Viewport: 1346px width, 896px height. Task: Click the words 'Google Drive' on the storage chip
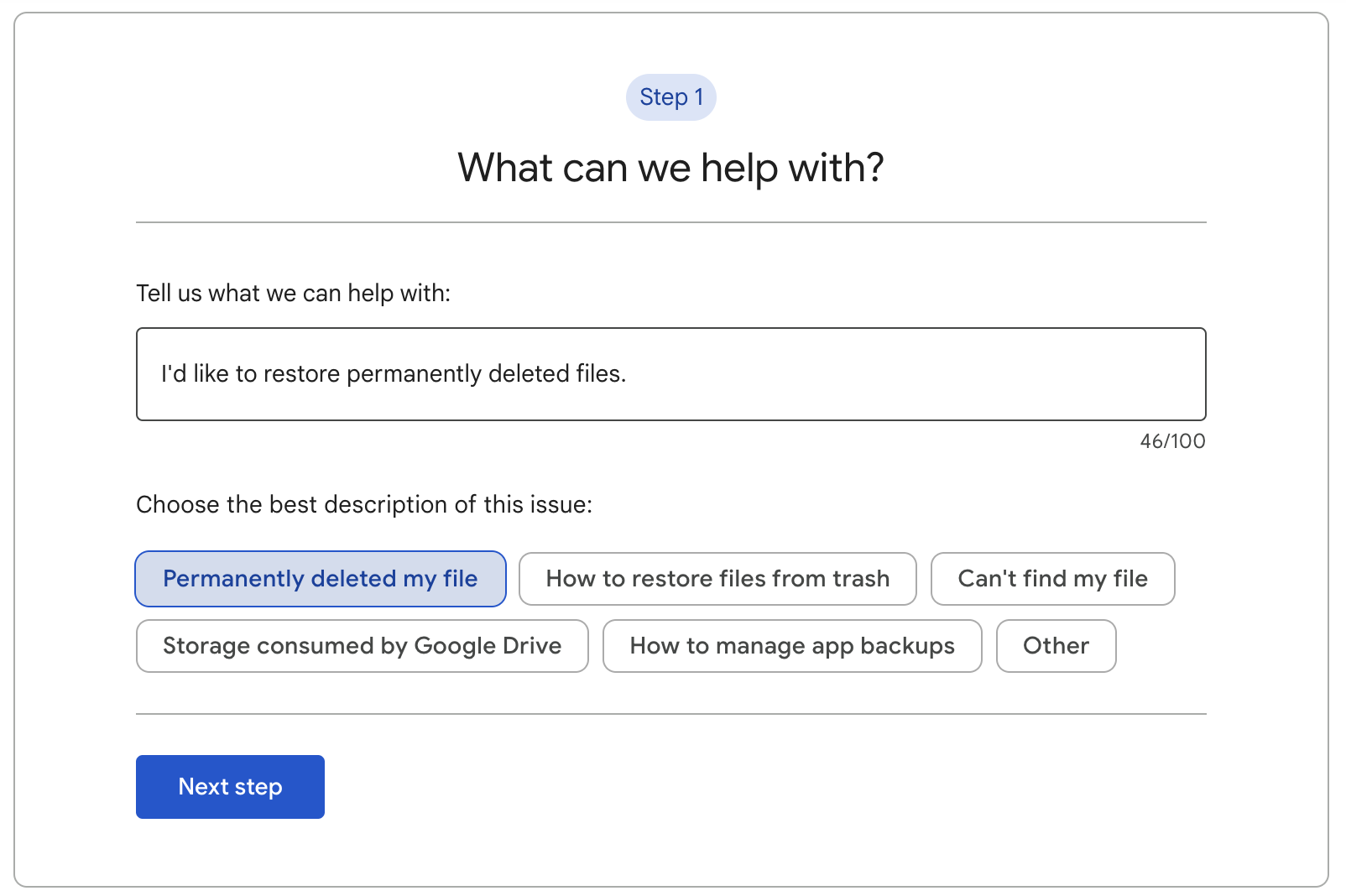tap(488, 646)
